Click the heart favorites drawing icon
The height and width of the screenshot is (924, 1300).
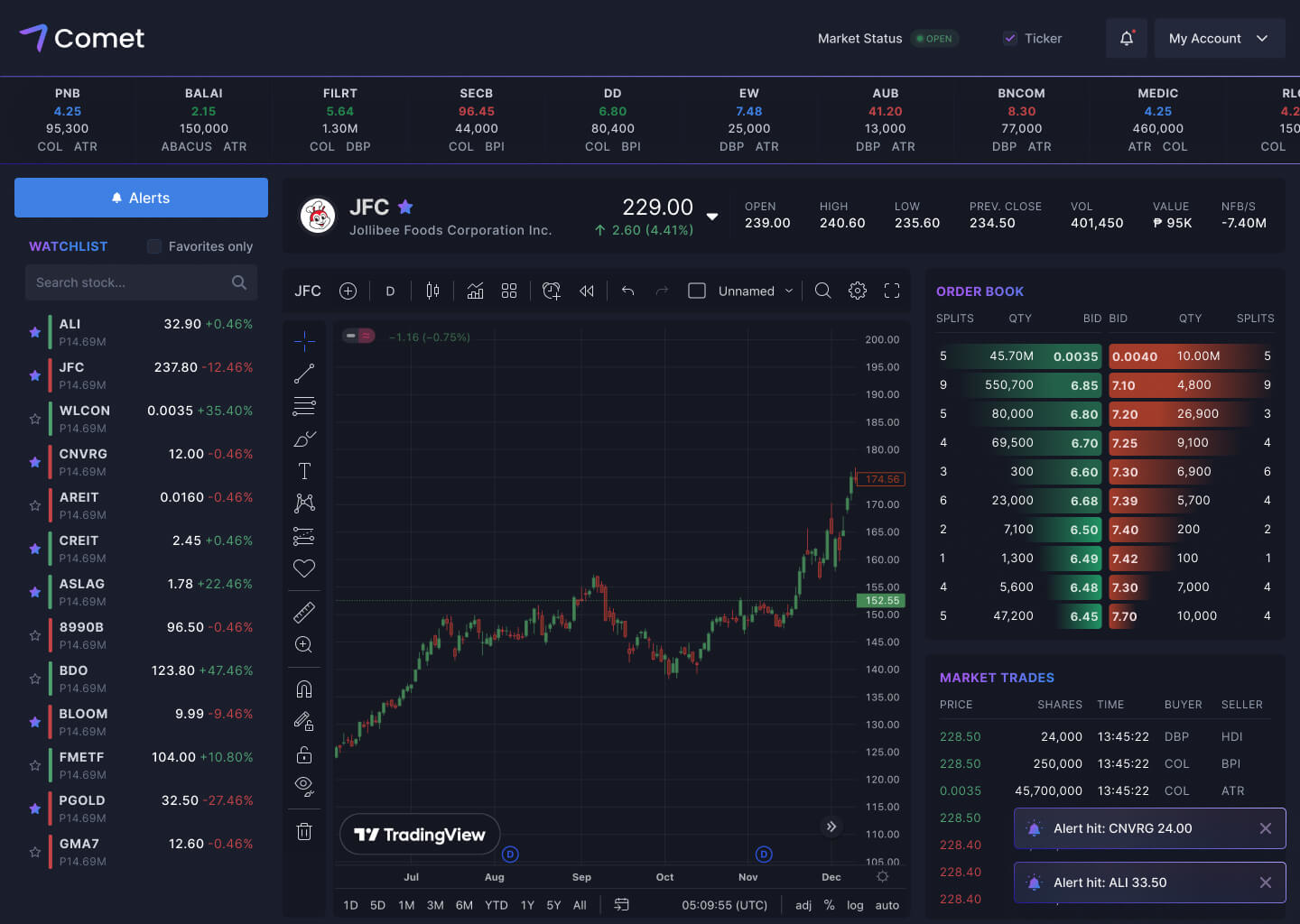point(304,568)
